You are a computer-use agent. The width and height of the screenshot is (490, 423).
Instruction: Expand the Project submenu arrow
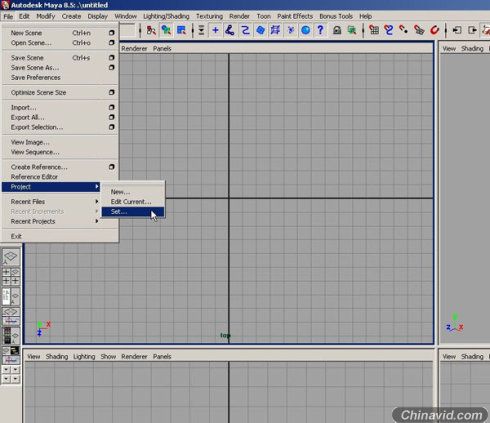click(x=97, y=187)
